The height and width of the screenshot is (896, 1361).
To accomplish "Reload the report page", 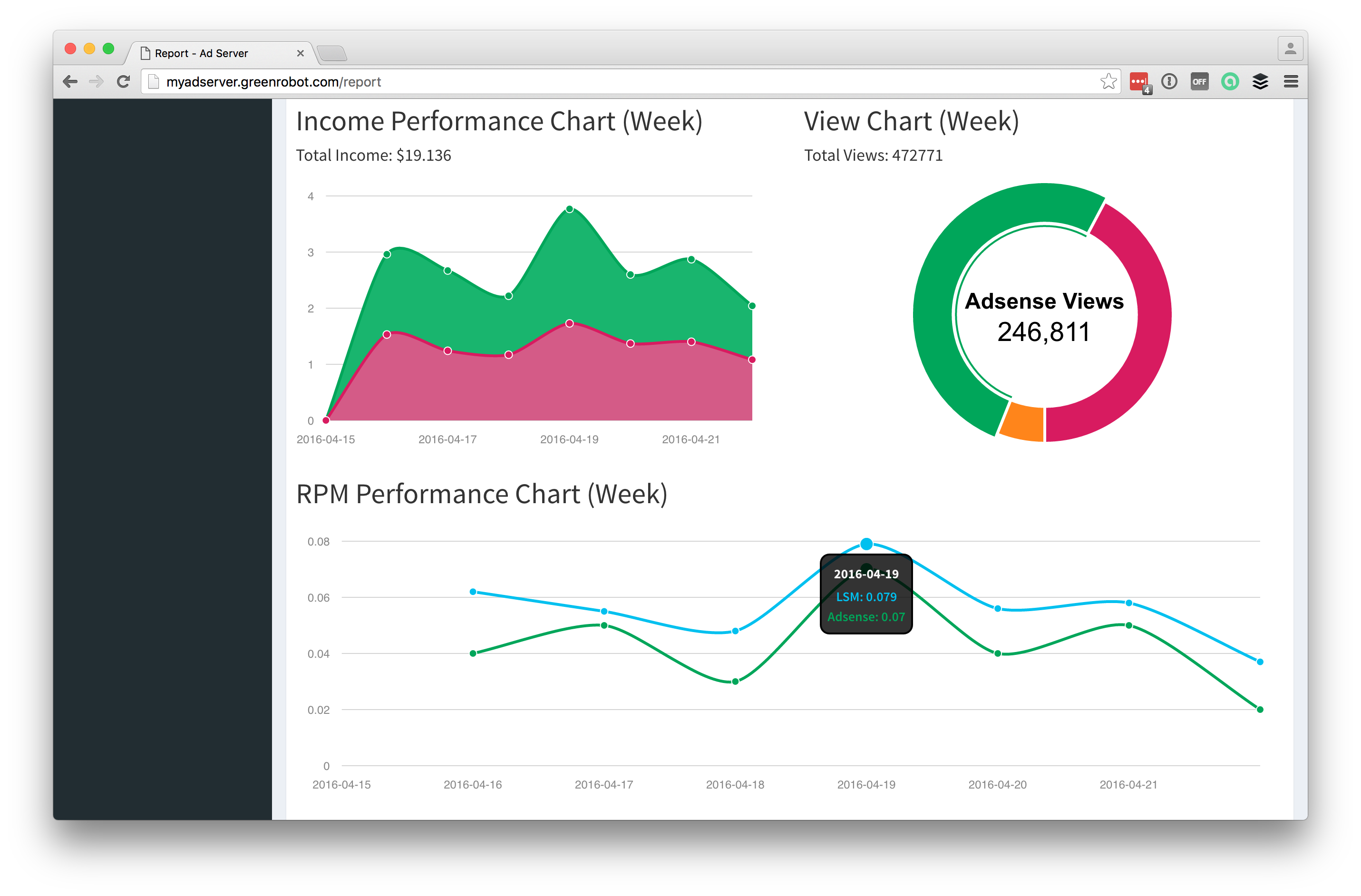I will (x=123, y=82).
